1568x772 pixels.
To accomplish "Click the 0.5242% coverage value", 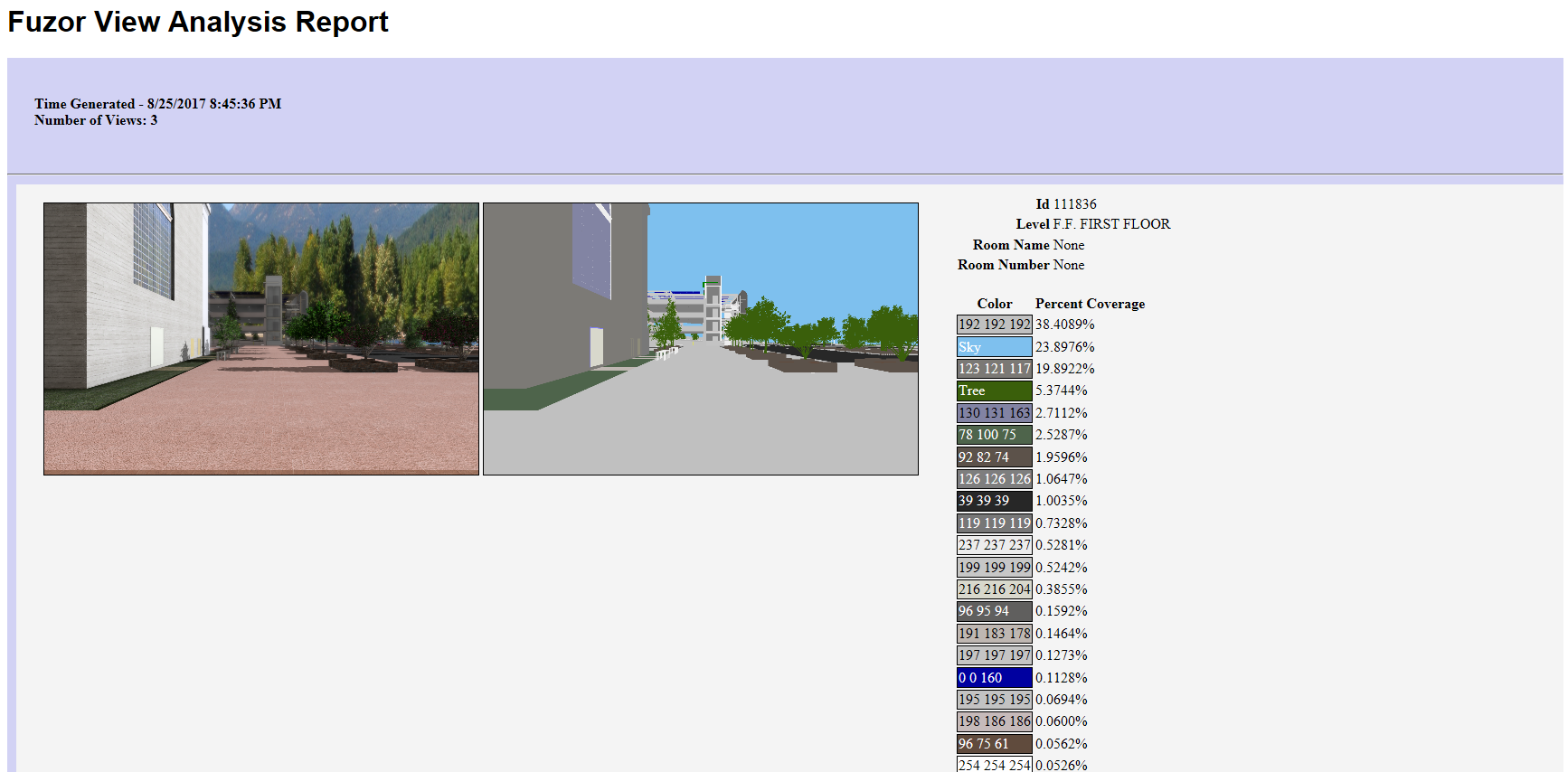I will 1062,568.
